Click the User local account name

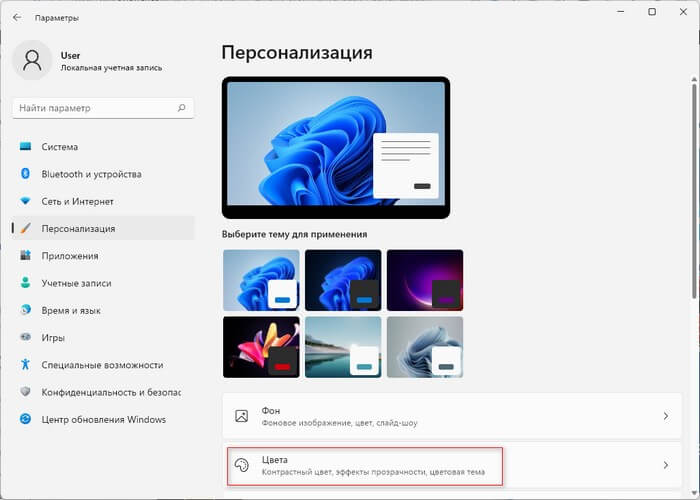click(70, 55)
